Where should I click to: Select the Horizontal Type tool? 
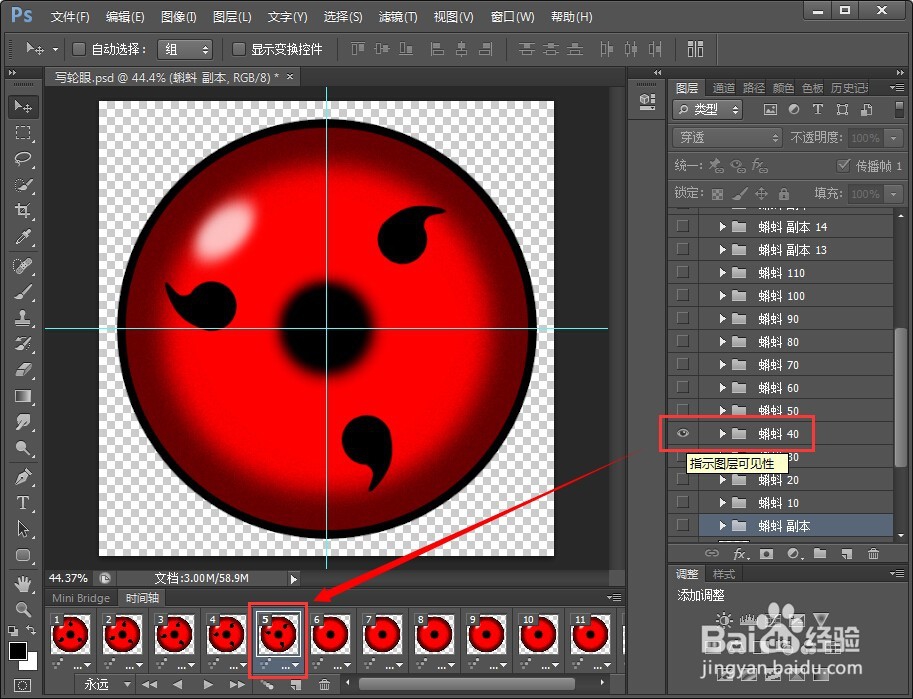point(23,503)
